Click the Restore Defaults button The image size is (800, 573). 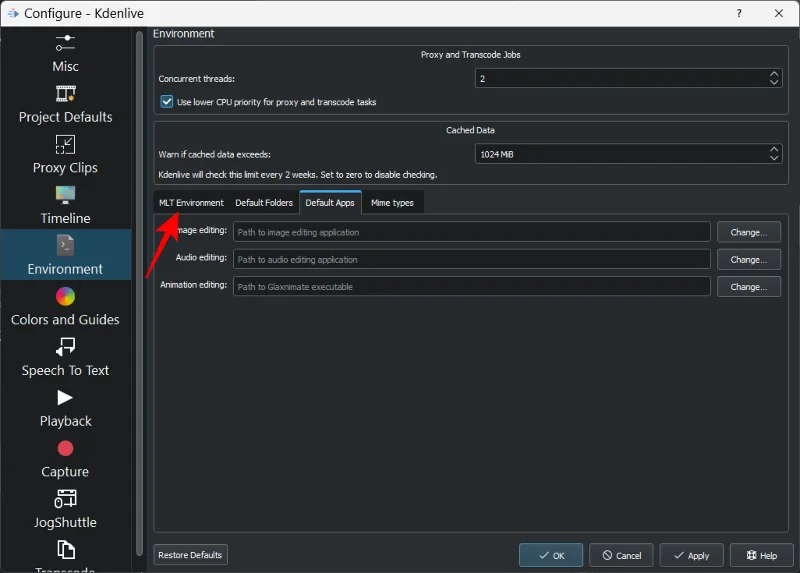click(190, 555)
